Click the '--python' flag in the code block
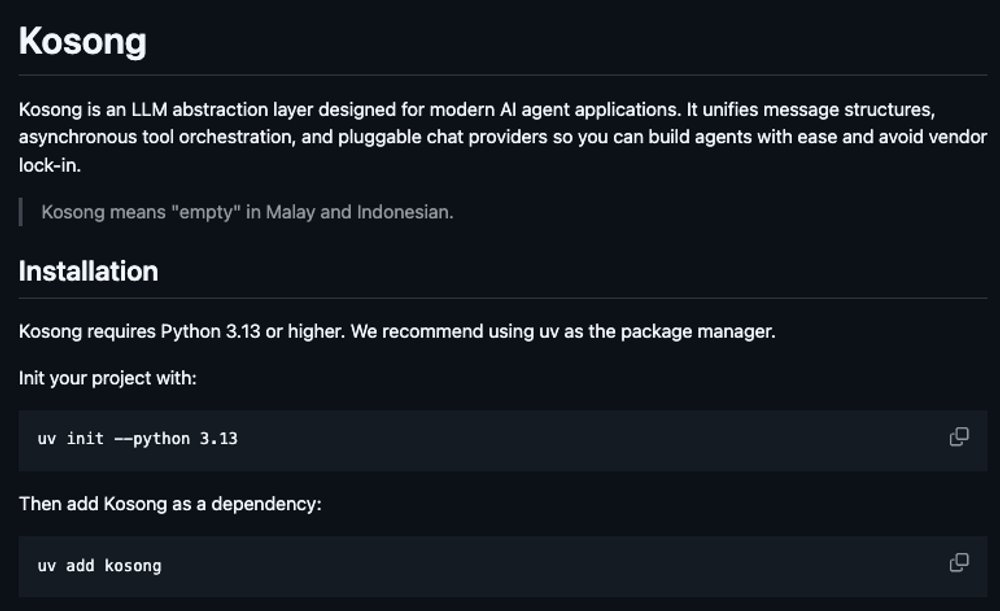This screenshot has width=1000, height=611. (152, 439)
